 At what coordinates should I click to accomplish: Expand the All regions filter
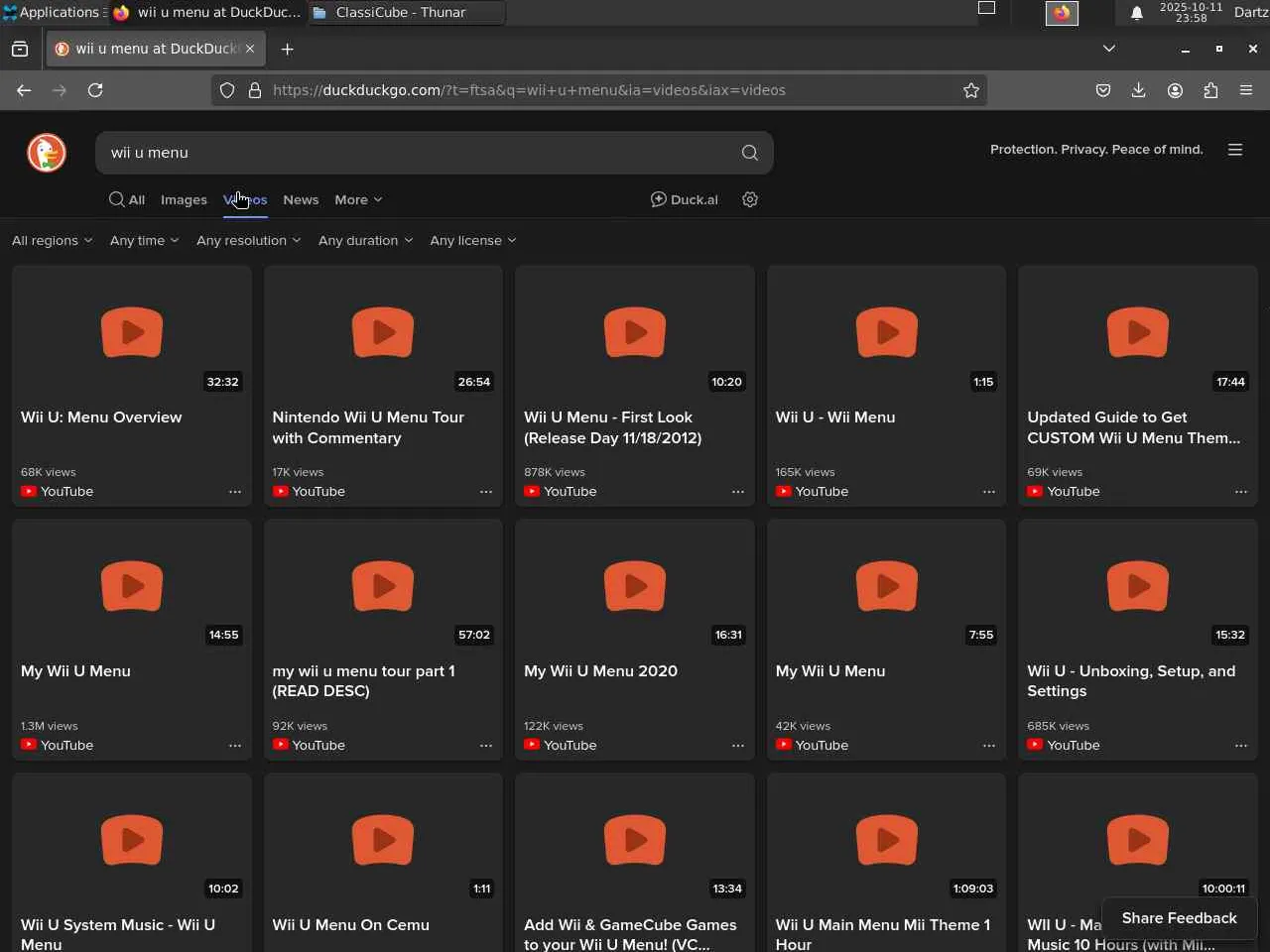(52, 240)
